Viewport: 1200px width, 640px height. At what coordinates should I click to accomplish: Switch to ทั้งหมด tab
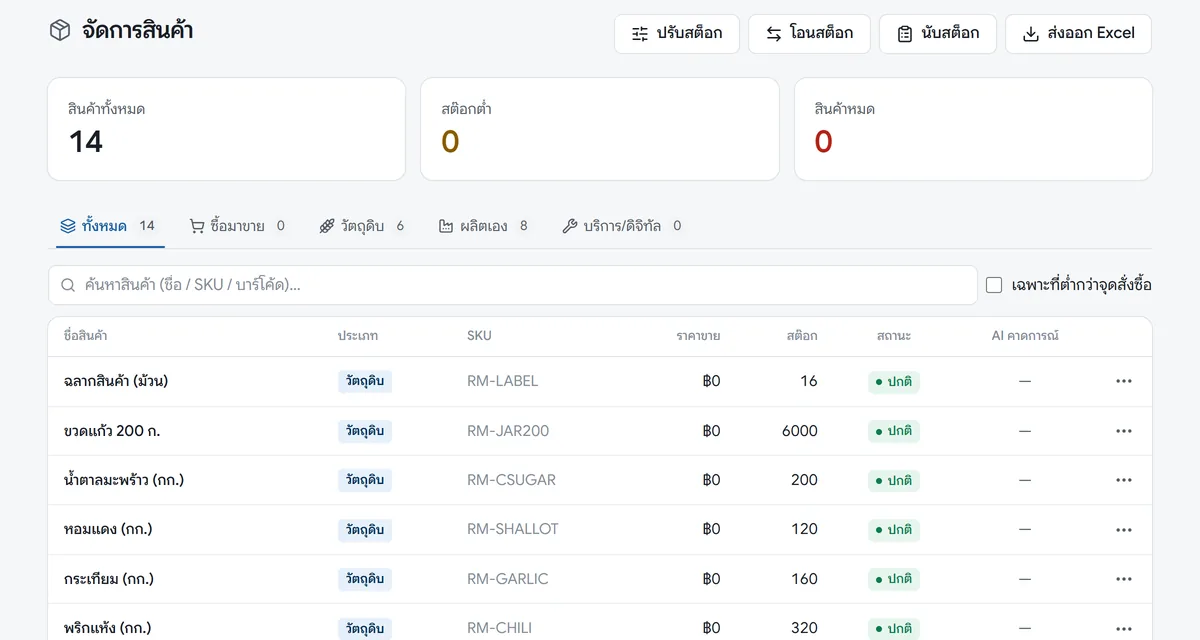click(108, 226)
